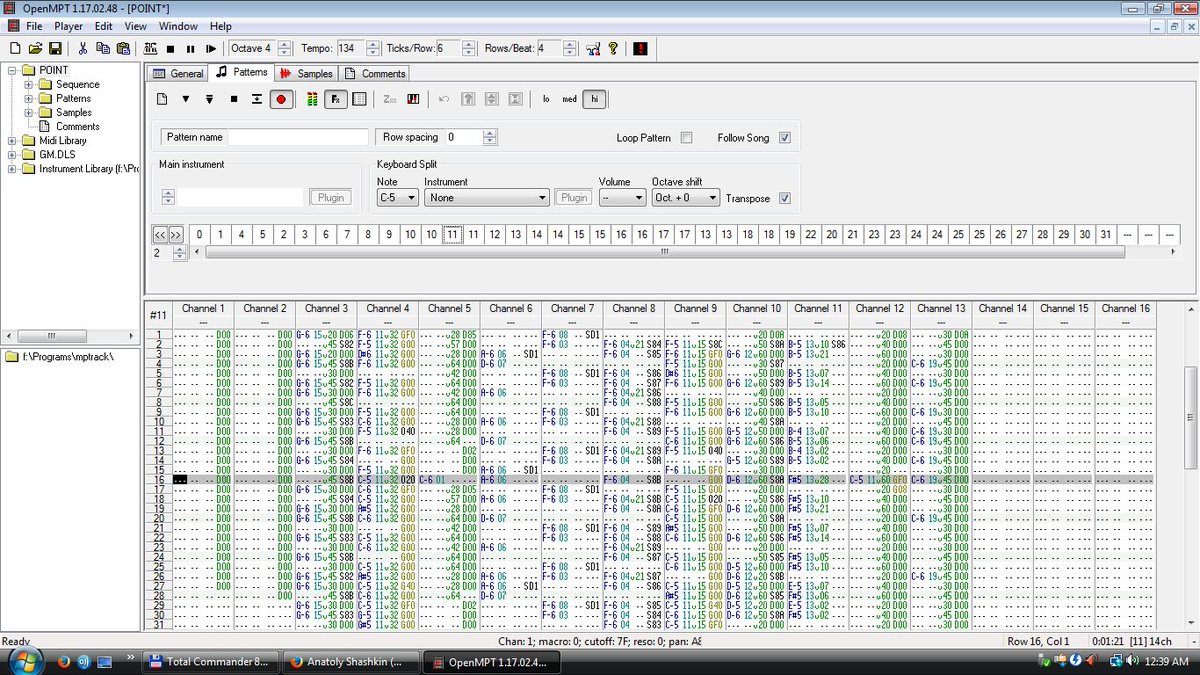This screenshot has width=1200, height=675.
Task: Enable the Loop Pattern checkbox
Action: [x=686, y=137]
